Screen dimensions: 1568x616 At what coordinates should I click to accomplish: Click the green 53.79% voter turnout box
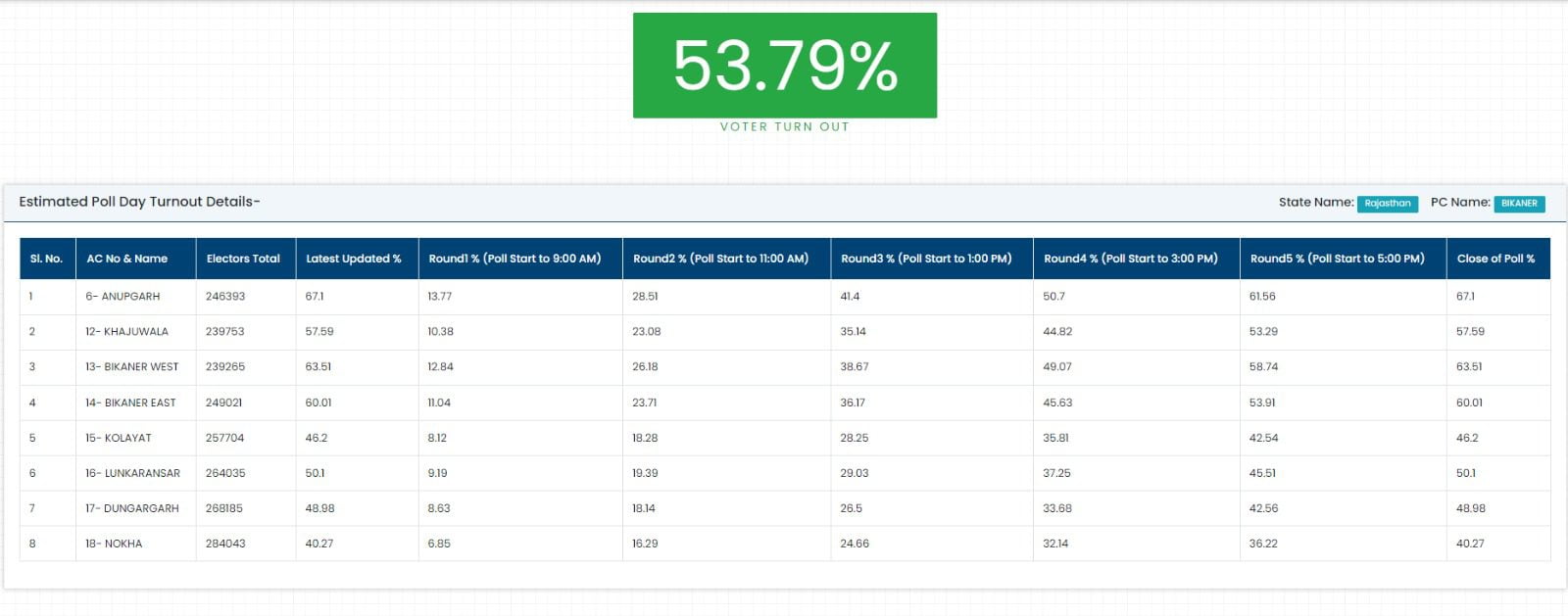pyautogui.click(x=784, y=66)
